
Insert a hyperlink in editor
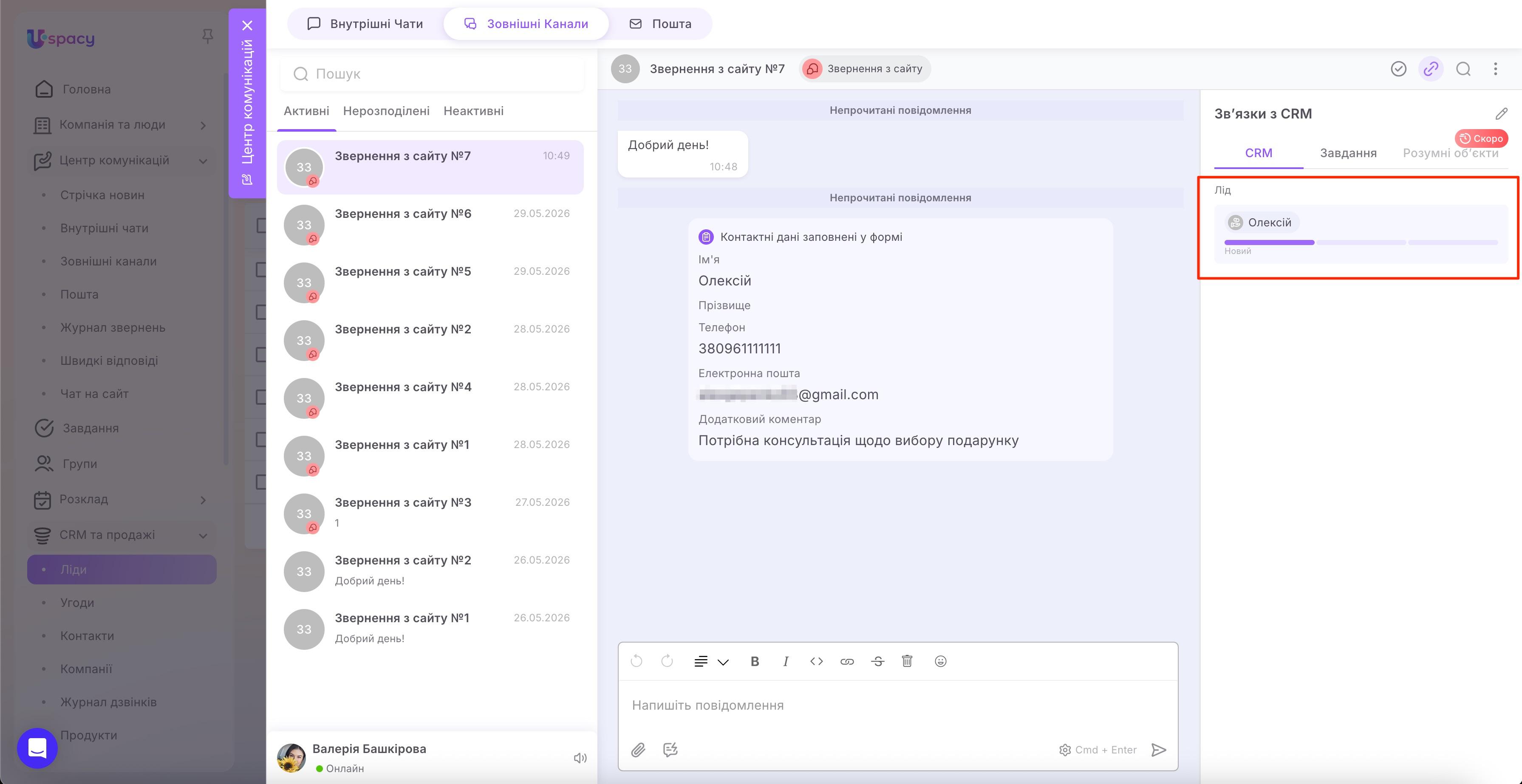847,661
